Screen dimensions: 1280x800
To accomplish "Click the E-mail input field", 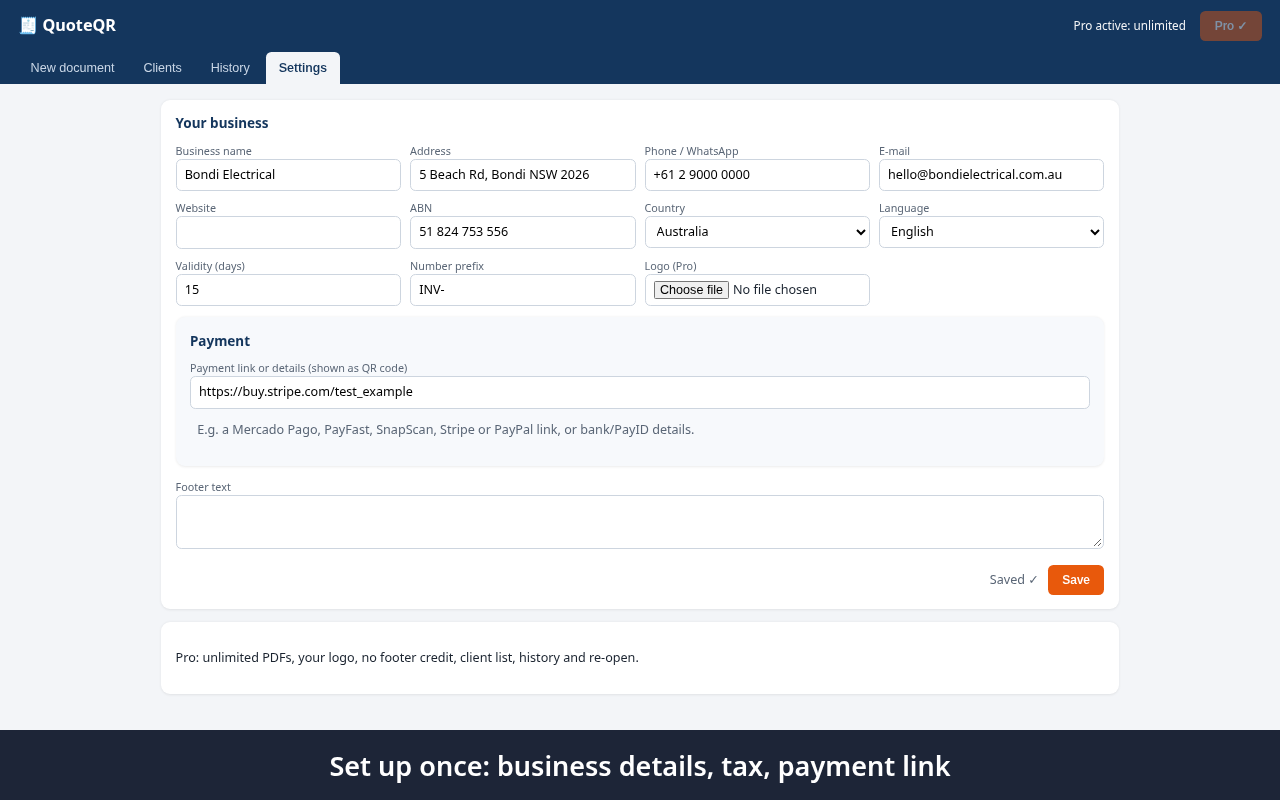I will click(x=991, y=175).
